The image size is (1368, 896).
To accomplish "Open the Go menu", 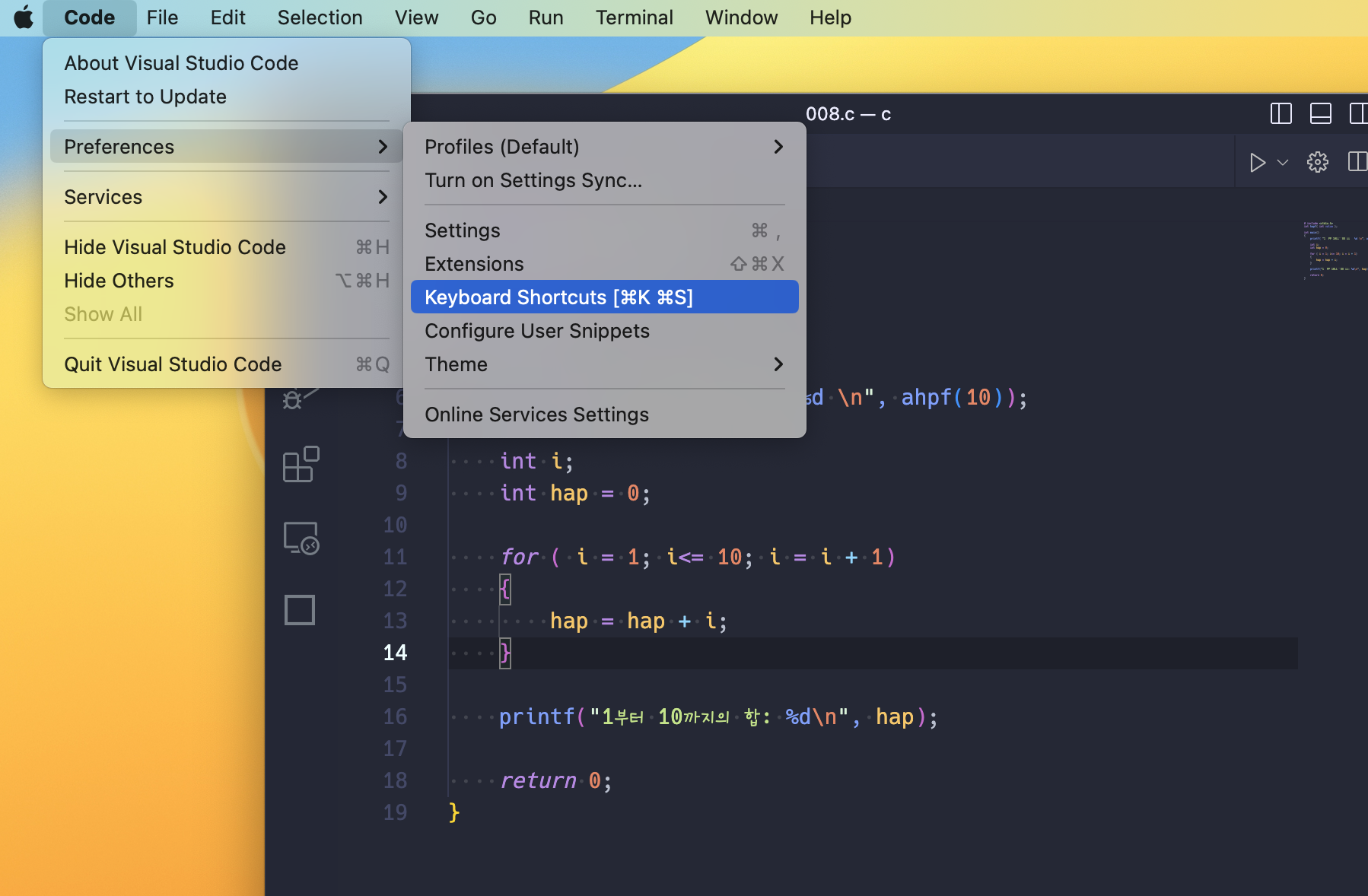I will pos(483,17).
